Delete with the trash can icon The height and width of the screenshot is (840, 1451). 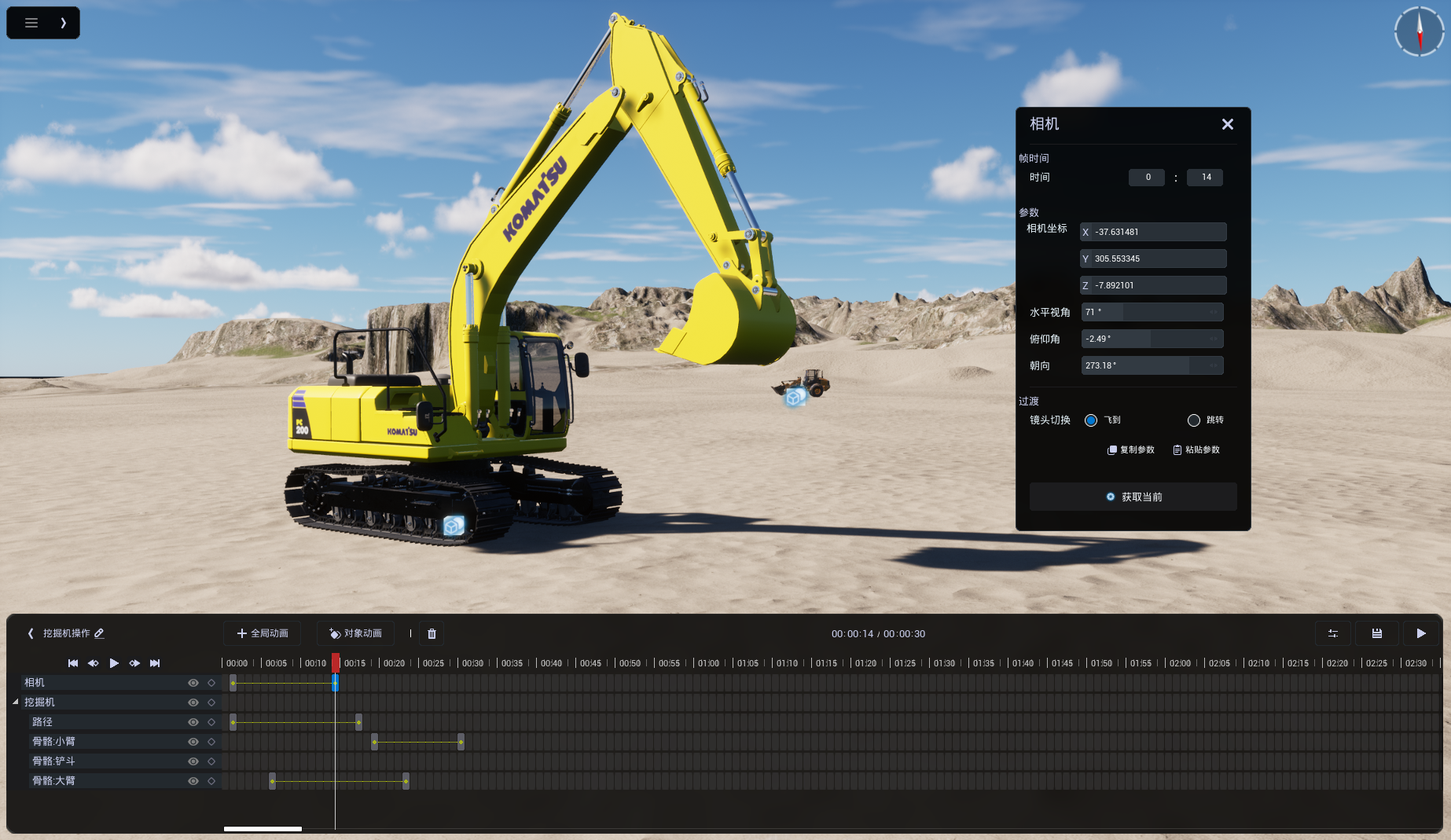(432, 633)
